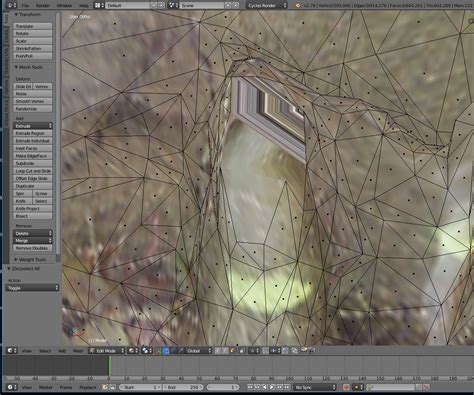Open the No Sync dropdown
474x395 pixels.
pyautogui.click(x=315, y=387)
